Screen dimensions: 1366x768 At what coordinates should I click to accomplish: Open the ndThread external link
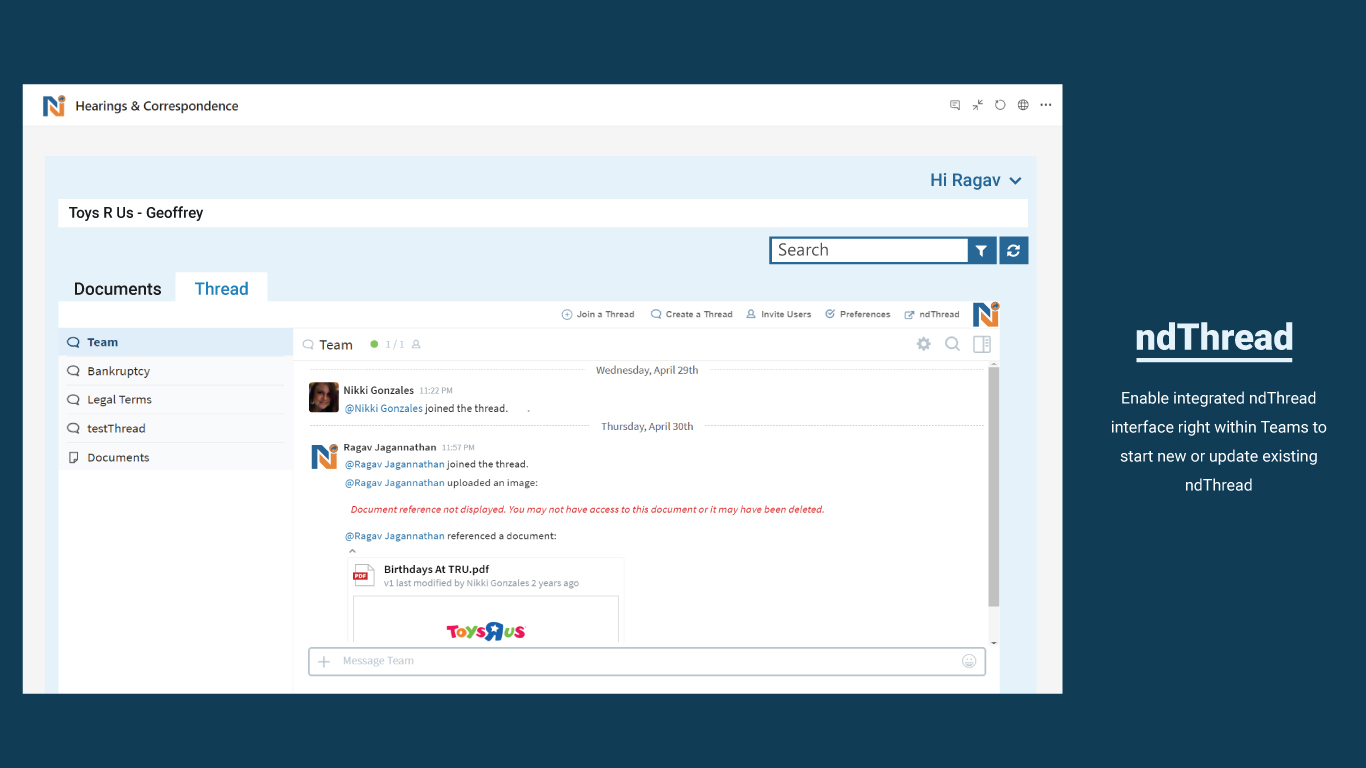point(932,314)
